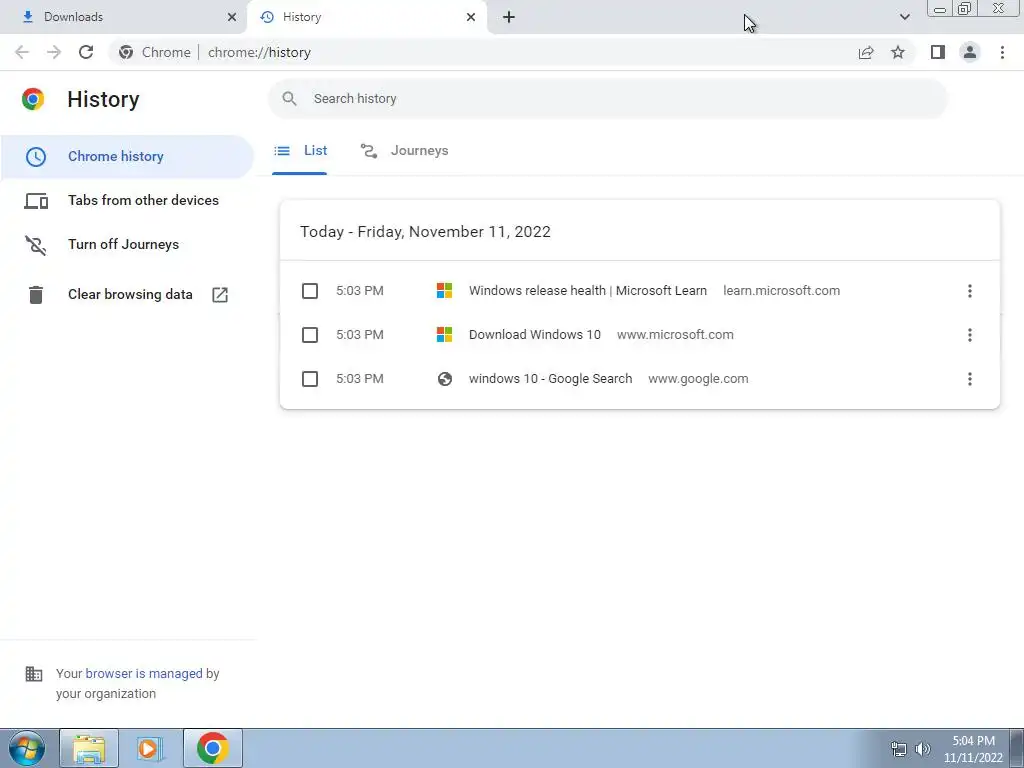Open the tab search dropdown arrow

904,17
